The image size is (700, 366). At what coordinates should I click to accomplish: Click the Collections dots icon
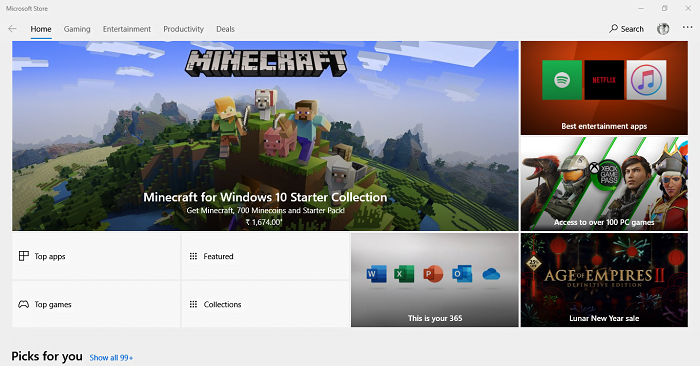click(x=193, y=304)
